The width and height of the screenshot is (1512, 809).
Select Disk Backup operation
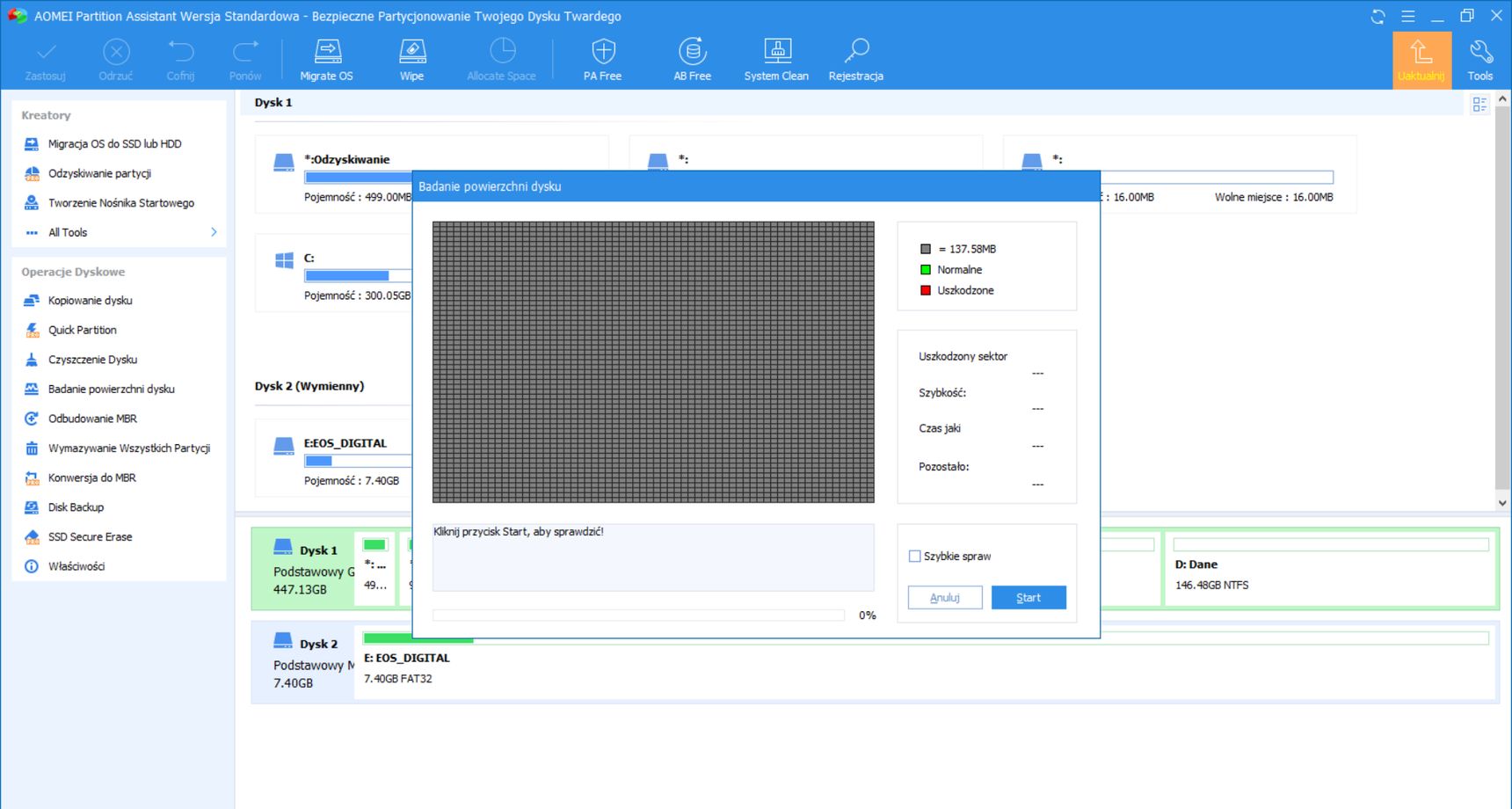tap(76, 507)
